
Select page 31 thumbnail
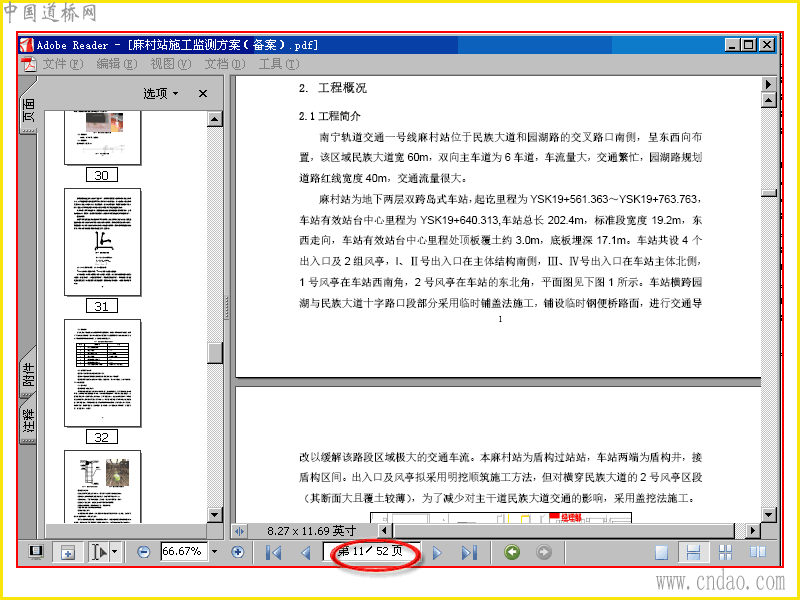click(x=103, y=242)
